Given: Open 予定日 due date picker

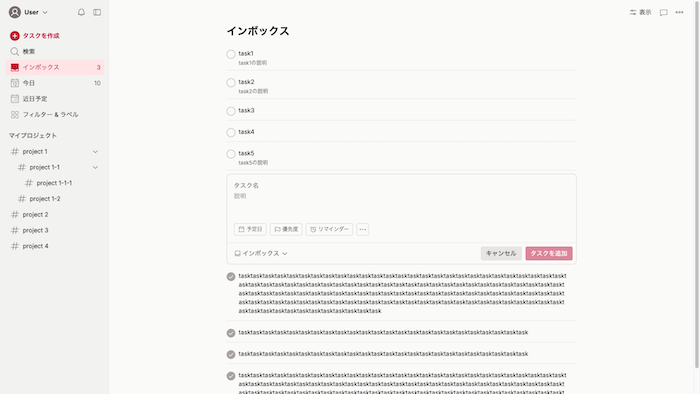Looking at the screenshot, I should point(250,229).
